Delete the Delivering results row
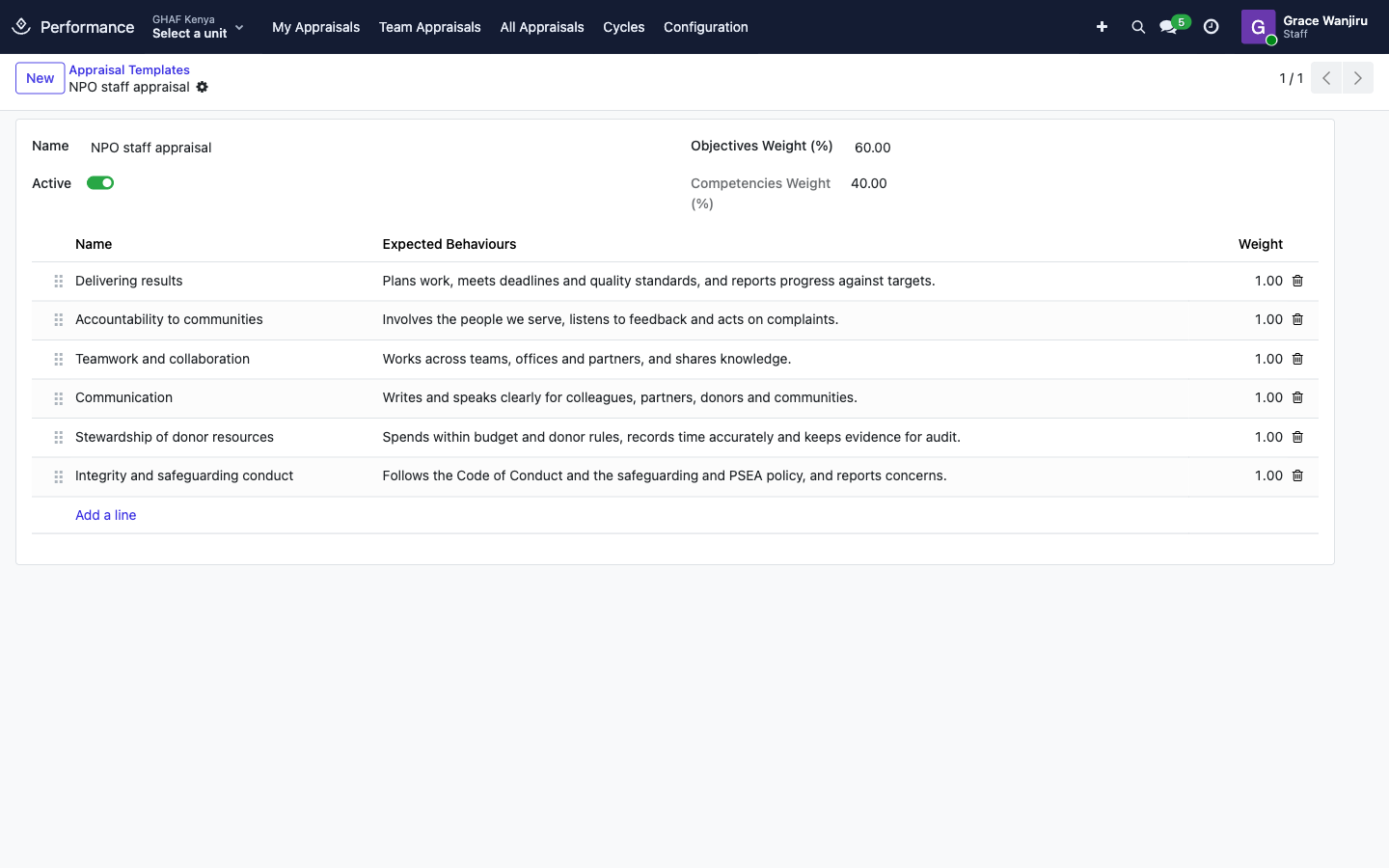The height and width of the screenshot is (868, 1389). (1297, 281)
